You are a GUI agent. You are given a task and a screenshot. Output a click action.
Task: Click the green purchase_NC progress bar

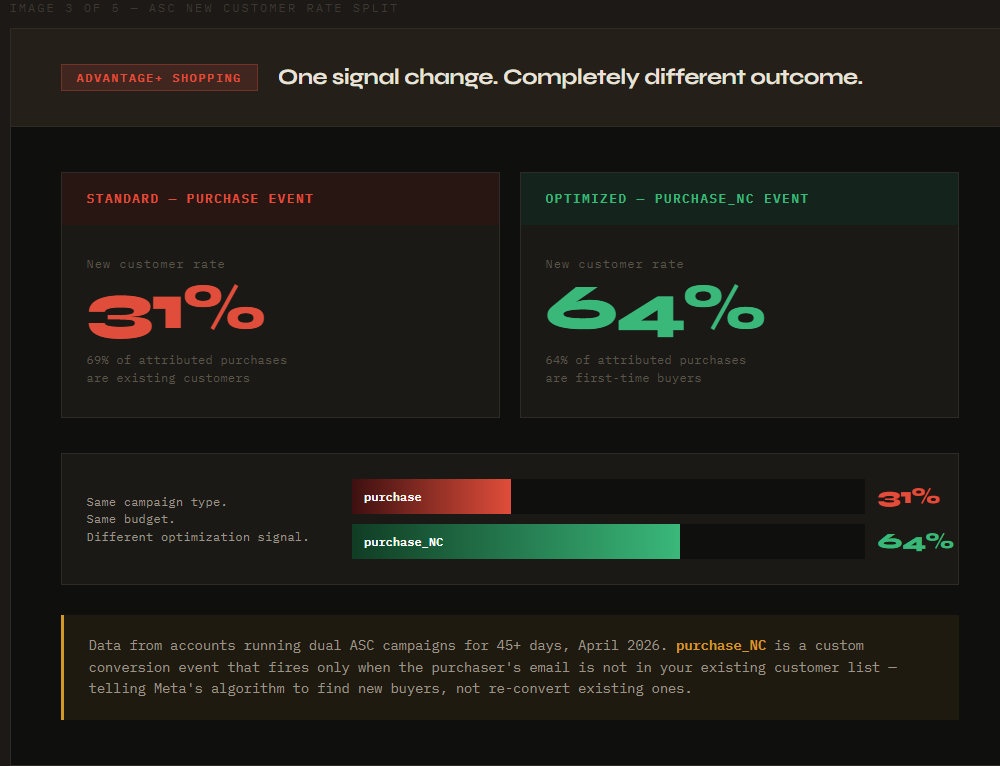click(x=516, y=541)
